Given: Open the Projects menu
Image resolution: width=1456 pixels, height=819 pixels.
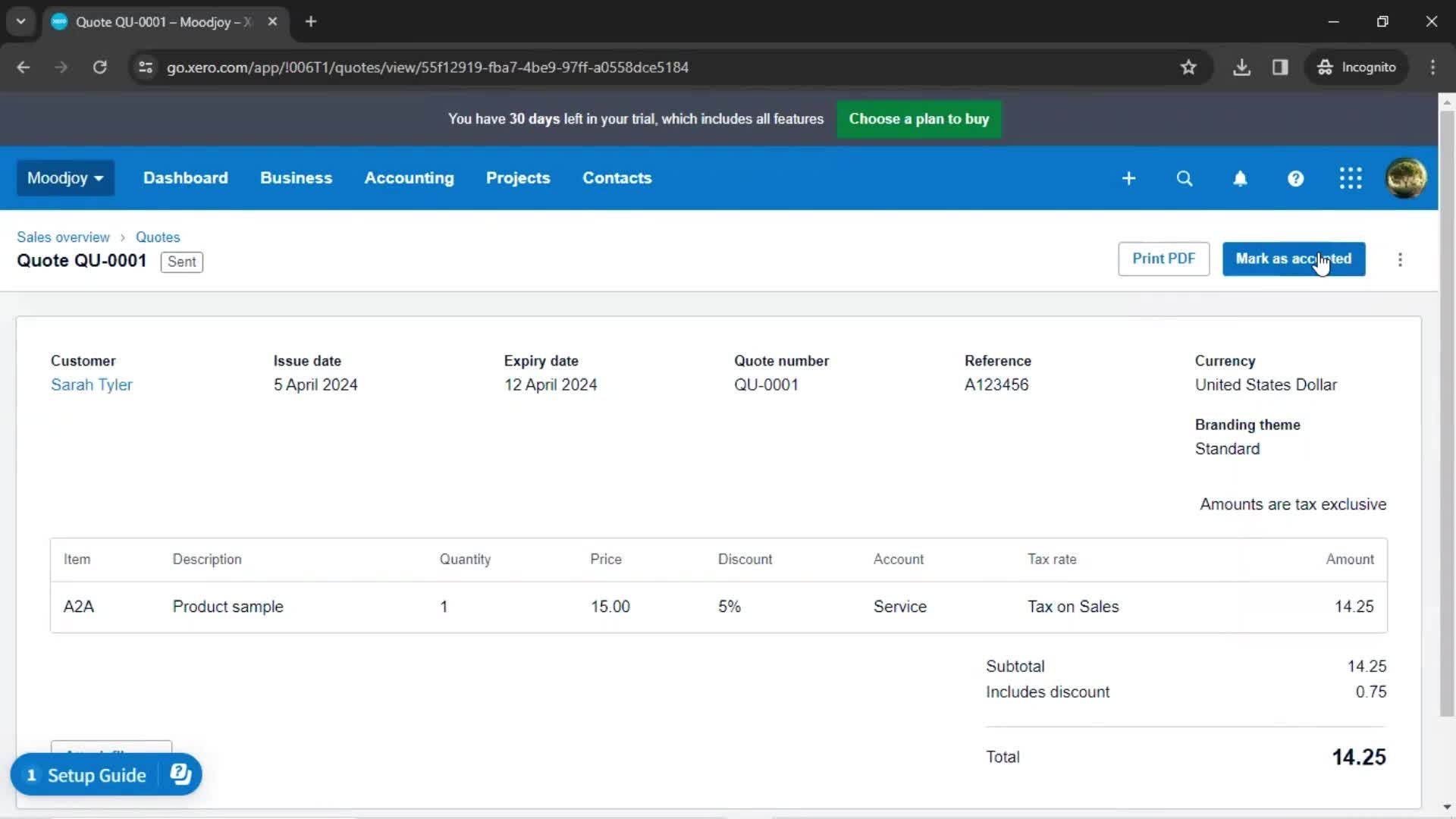Looking at the screenshot, I should coord(518,178).
